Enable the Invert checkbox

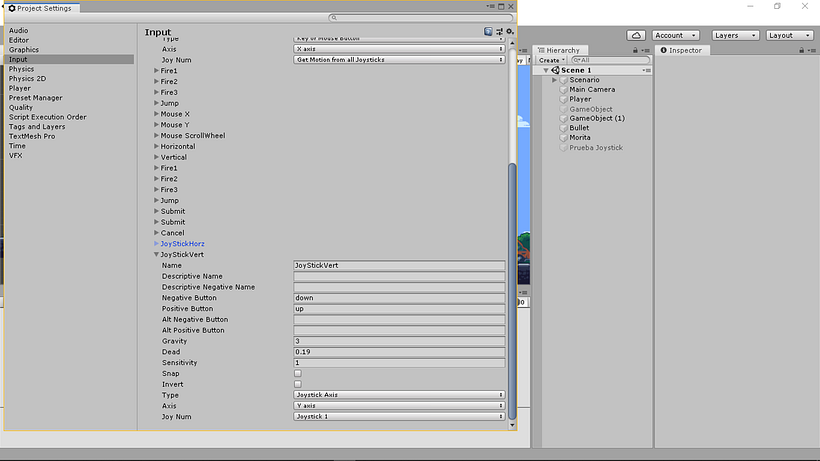pos(298,384)
